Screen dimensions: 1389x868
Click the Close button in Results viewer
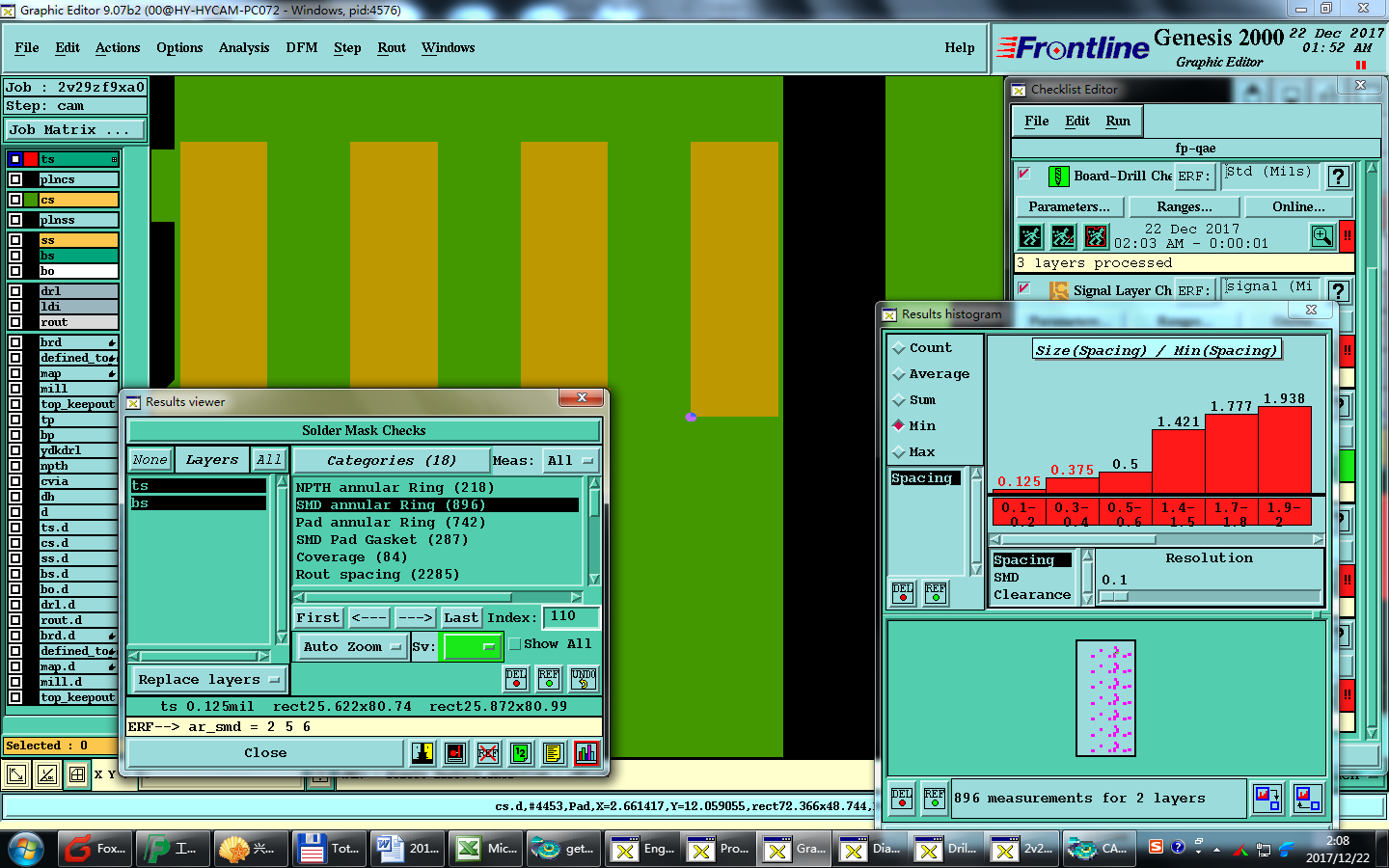click(x=265, y=753)
